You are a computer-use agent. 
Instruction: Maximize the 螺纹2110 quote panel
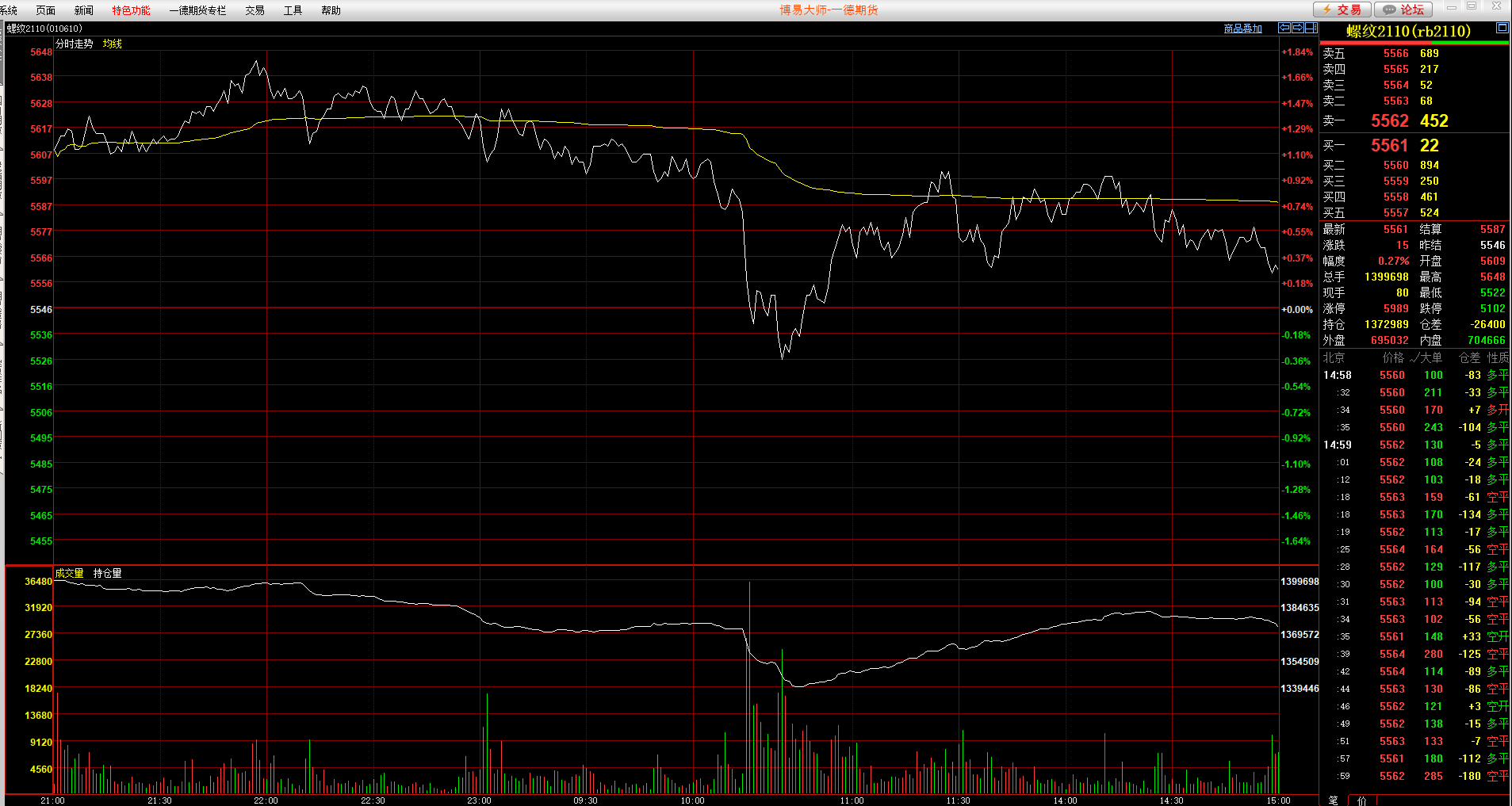click(1502, 28)
